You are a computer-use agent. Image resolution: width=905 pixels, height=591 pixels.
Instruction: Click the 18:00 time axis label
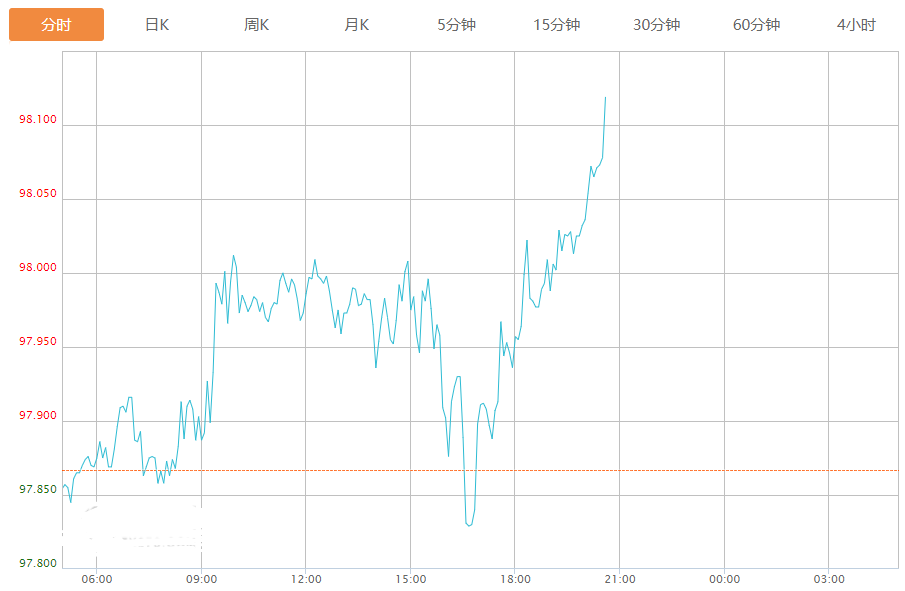coord(515,579)
